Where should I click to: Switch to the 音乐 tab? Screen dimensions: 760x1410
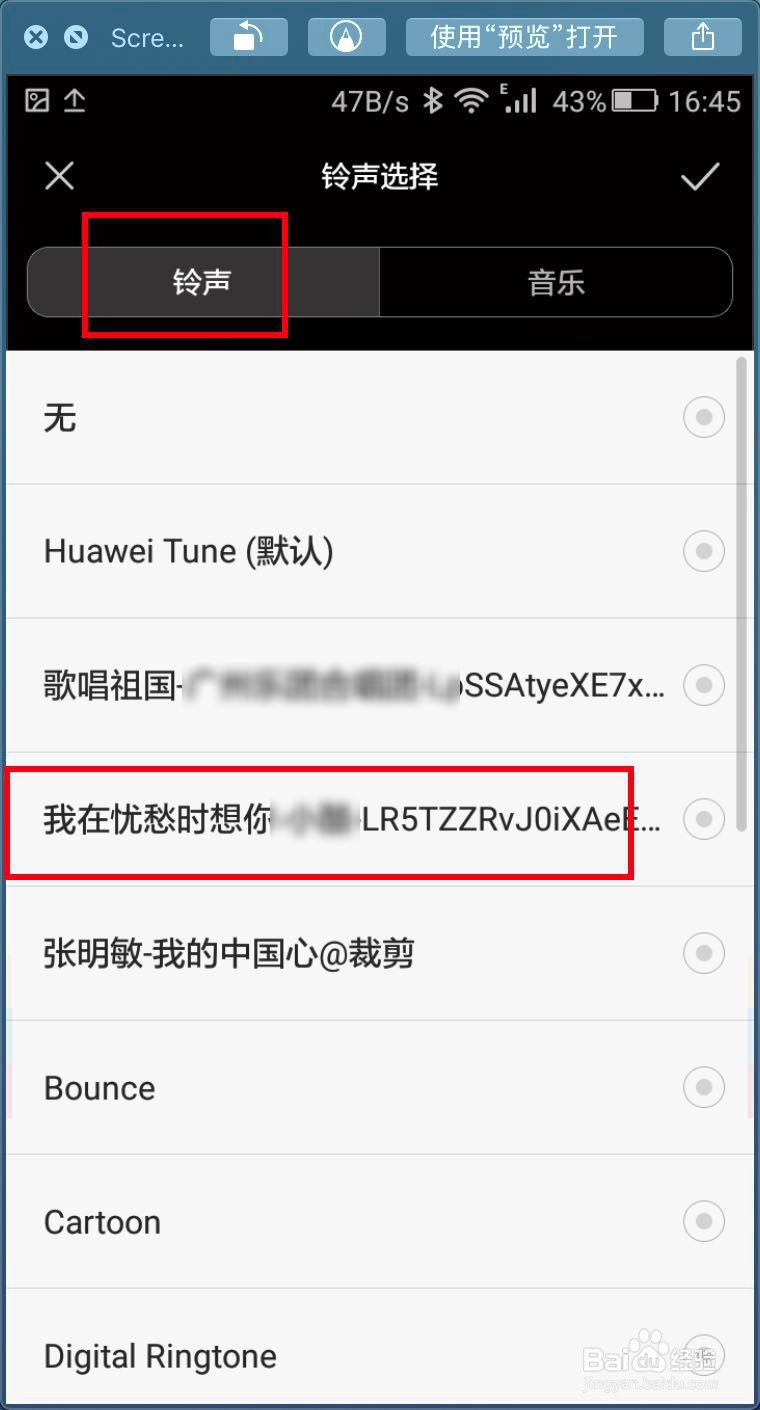(556, 282)
